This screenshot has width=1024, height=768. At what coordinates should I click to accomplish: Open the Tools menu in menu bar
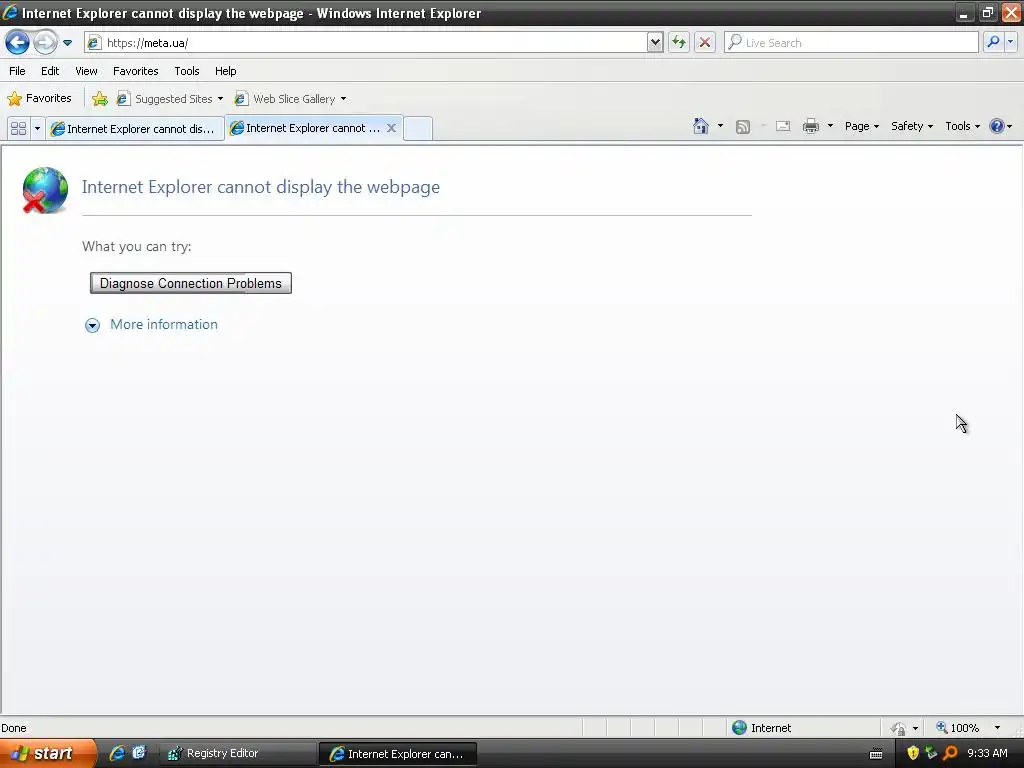coord(187,71)
